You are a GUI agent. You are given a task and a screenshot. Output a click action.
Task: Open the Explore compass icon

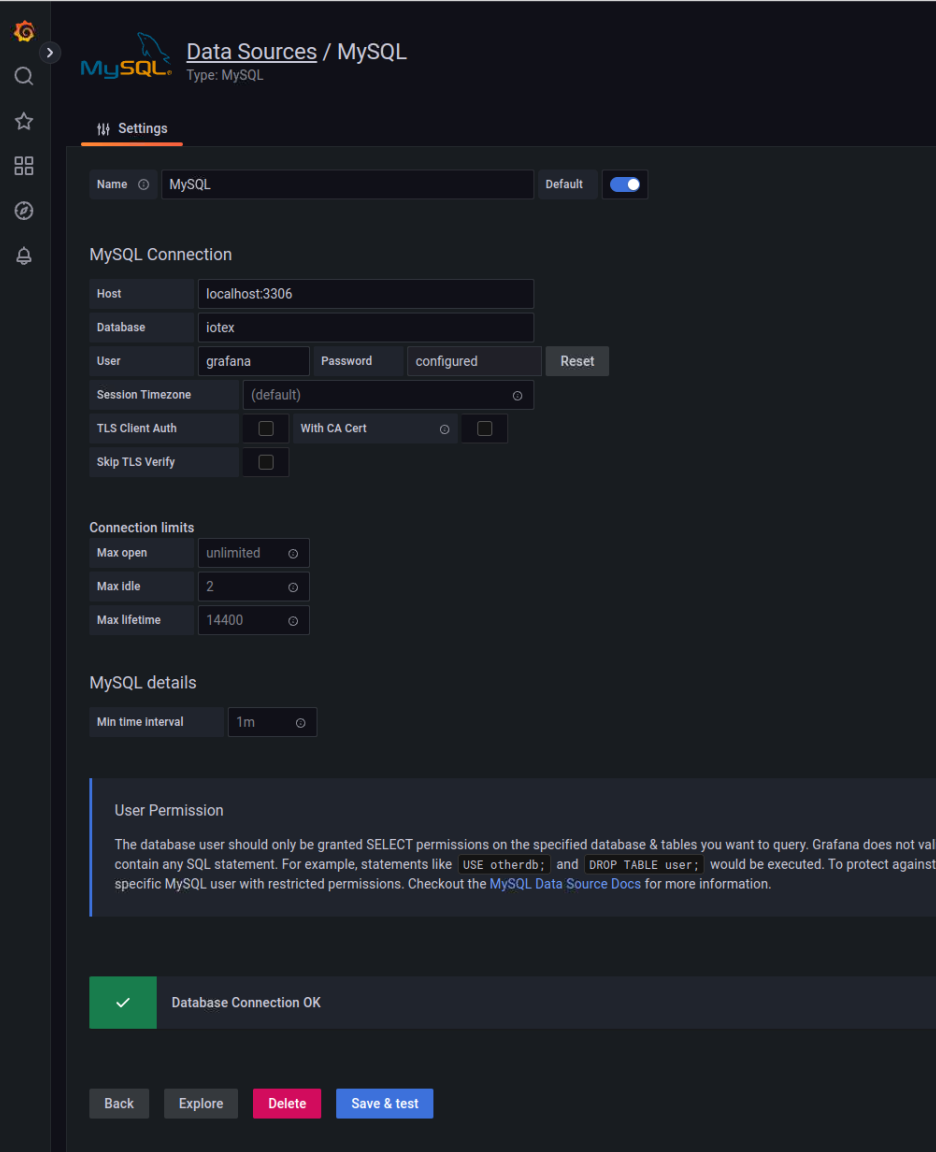coord(24,211)
